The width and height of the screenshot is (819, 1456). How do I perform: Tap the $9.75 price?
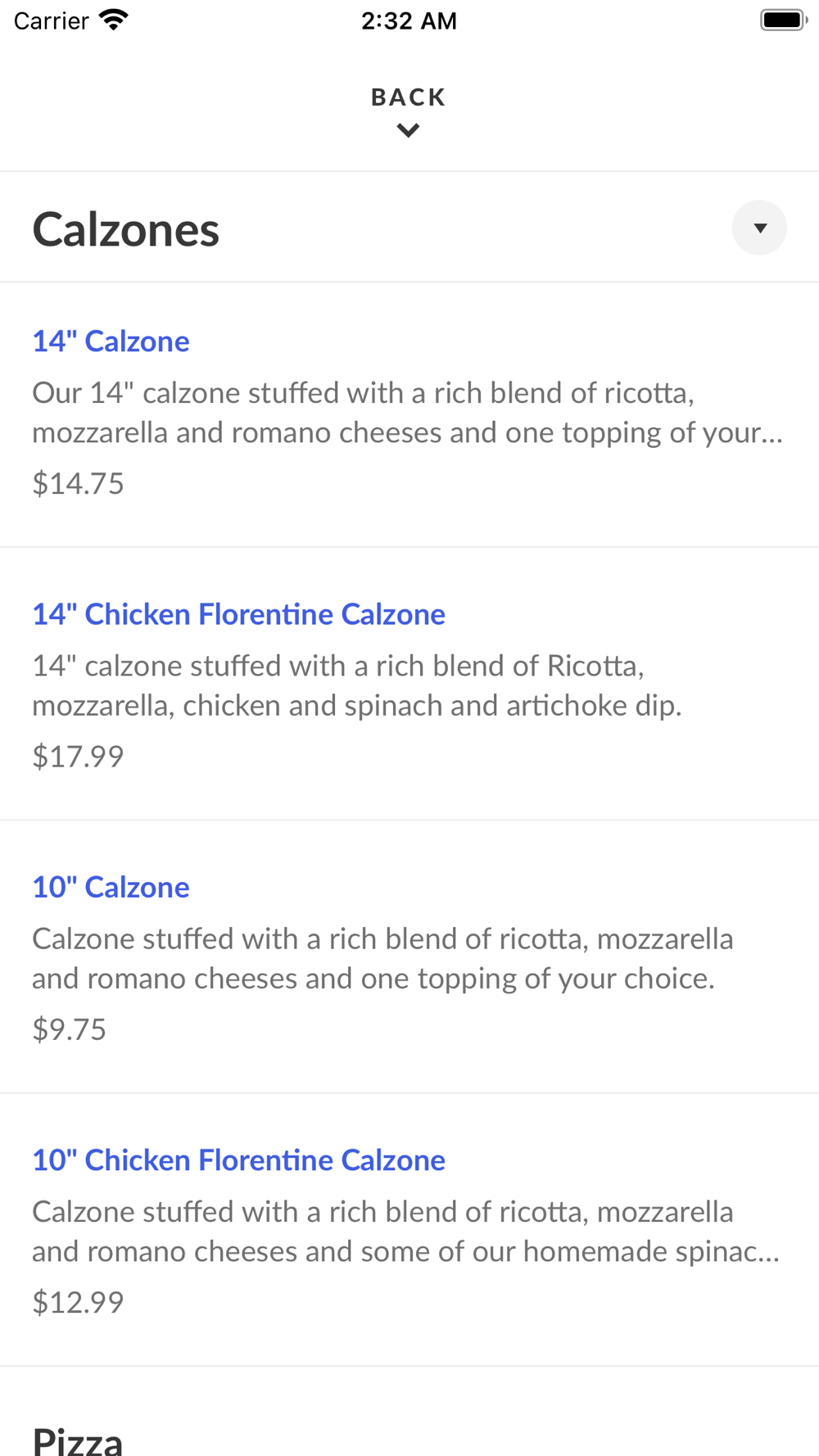tap(69, 1029)
